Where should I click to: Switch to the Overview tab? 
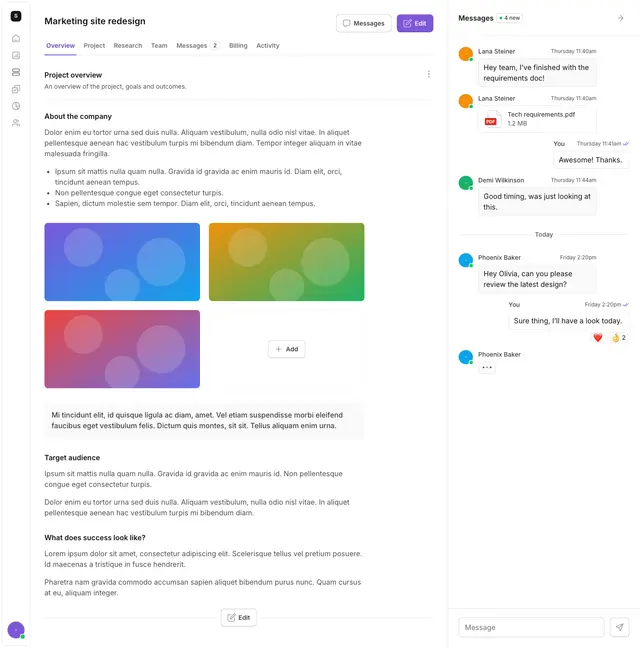[60, 45]
